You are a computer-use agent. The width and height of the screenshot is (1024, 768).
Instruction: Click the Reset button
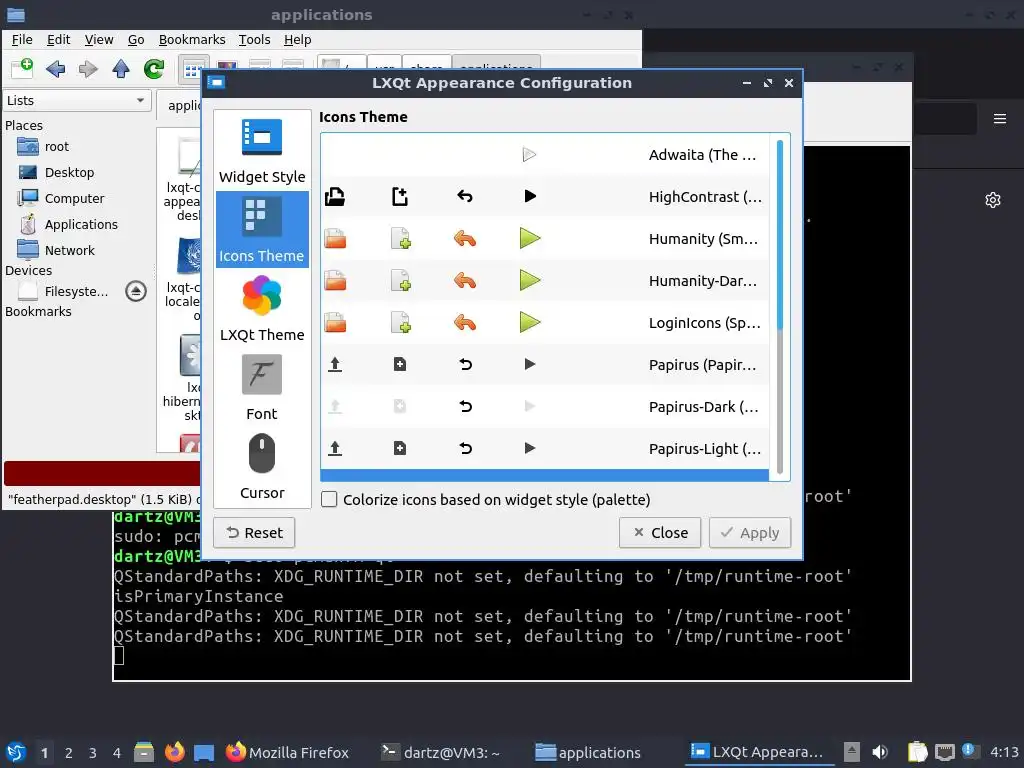point(254,533)
